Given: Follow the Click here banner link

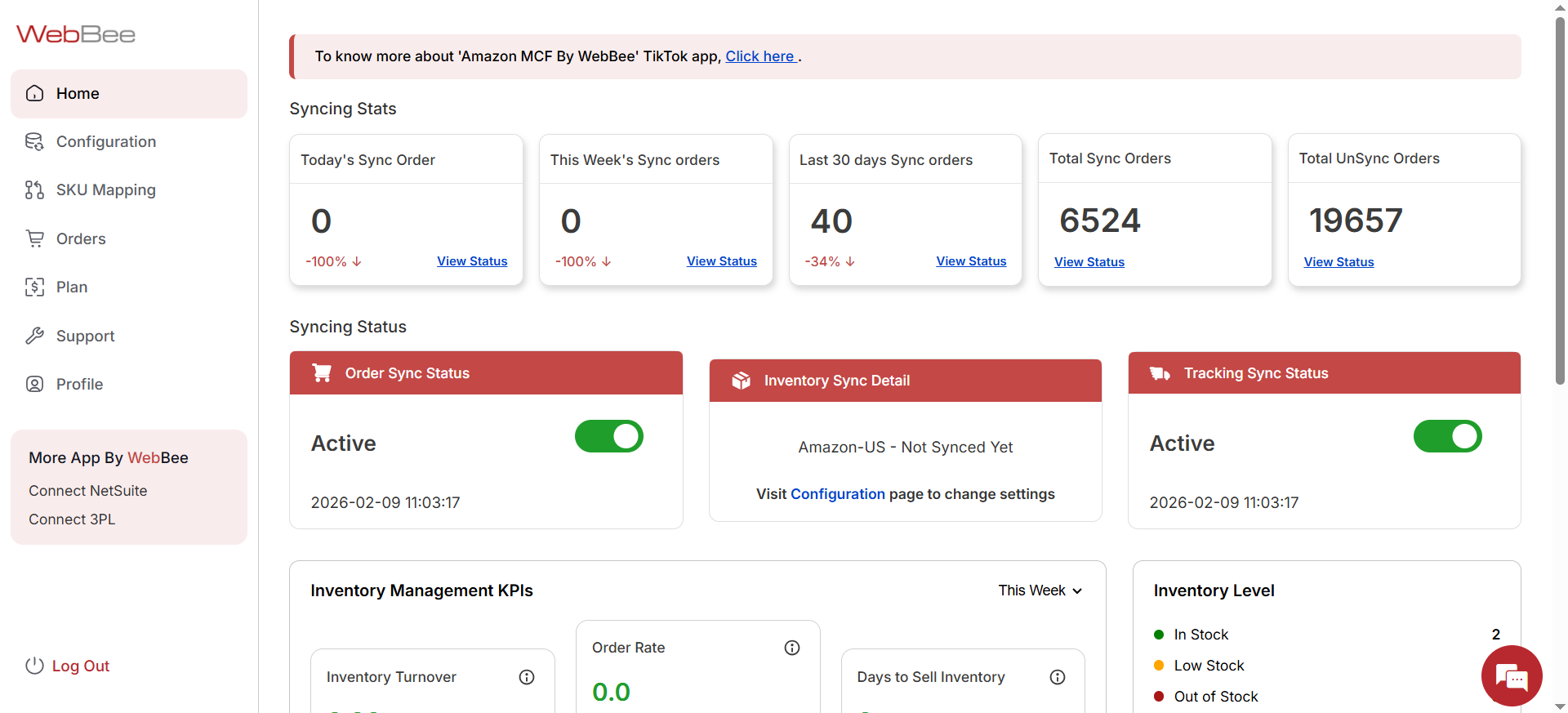Looking at the screenshot, I should coord(759,56).
